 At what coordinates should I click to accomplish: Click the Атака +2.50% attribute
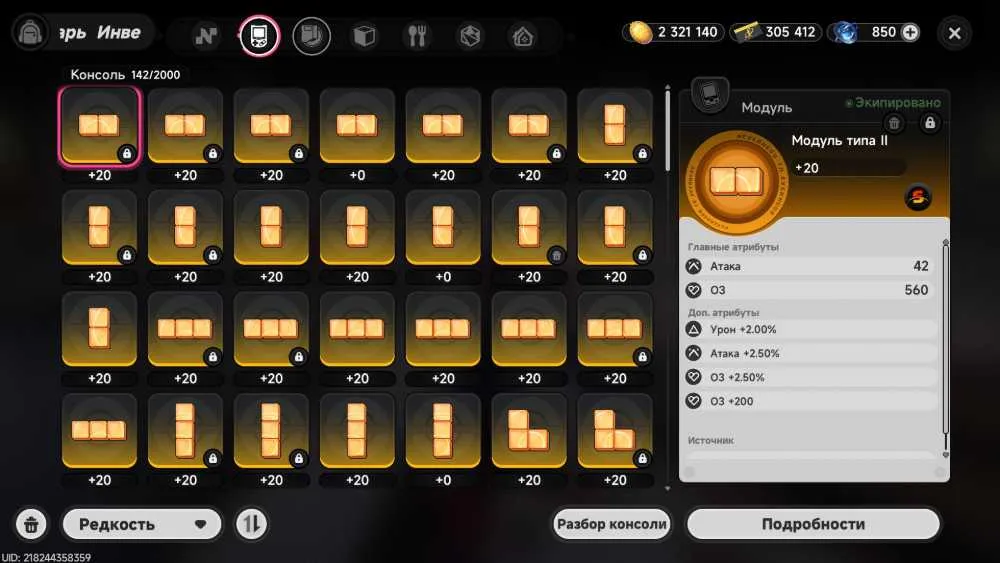[x=810, y=353]
